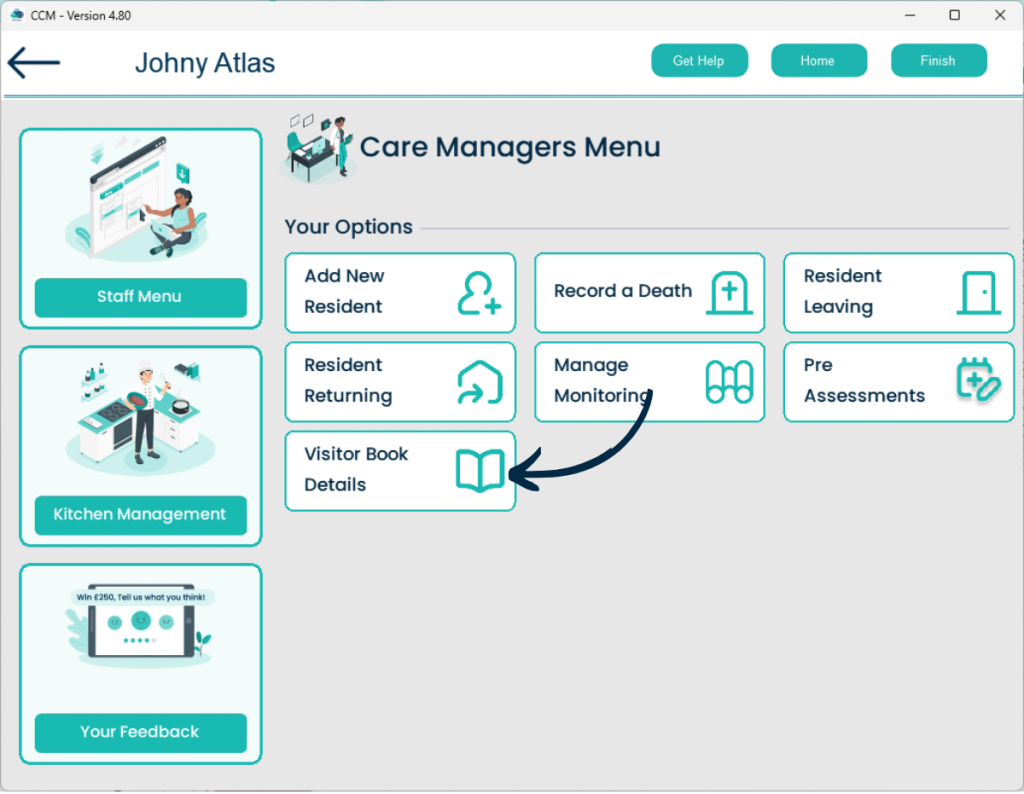The image size is (1024, 794).
Task: Open Your Feedback
Action: pos(140,733)
